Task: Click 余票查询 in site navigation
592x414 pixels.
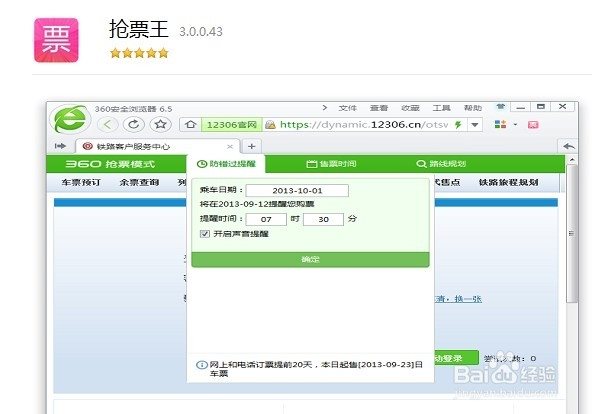Action: pos(139,182)
